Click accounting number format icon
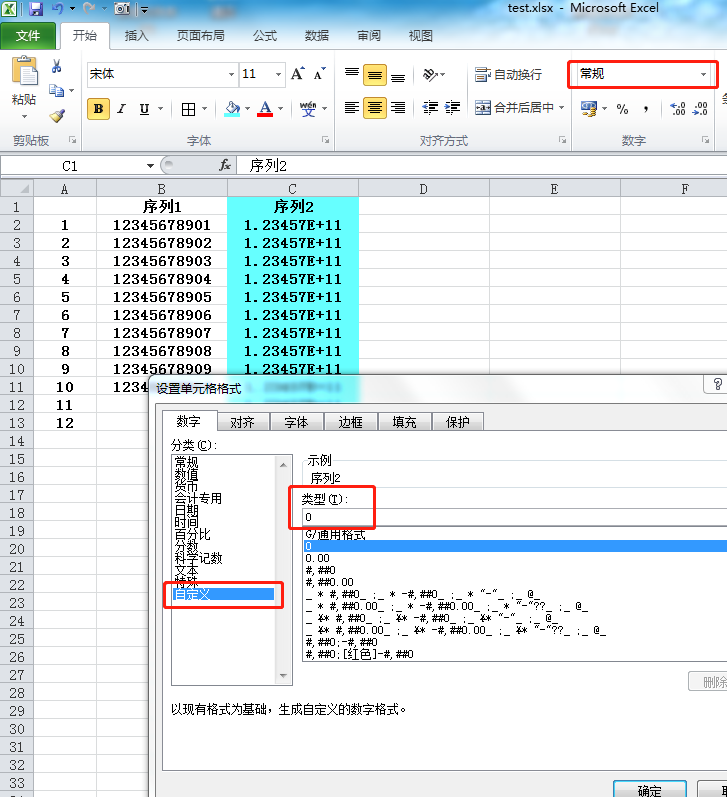The image size is (727, 797). (589, 109)
